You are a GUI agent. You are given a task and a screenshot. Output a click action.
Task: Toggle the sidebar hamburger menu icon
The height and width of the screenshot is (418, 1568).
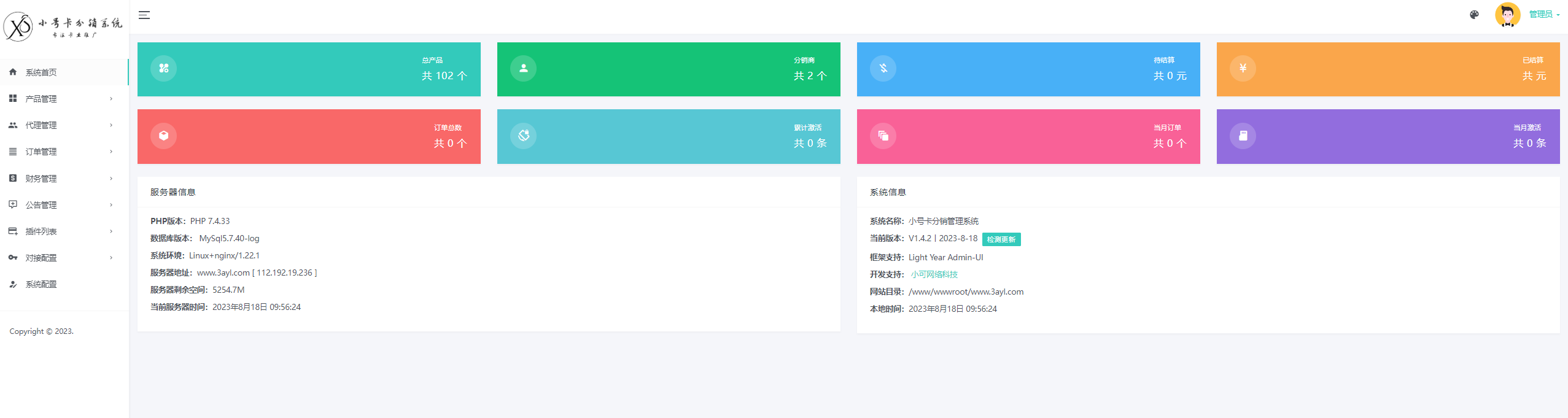pyautogui.click(x=144, y=15)
